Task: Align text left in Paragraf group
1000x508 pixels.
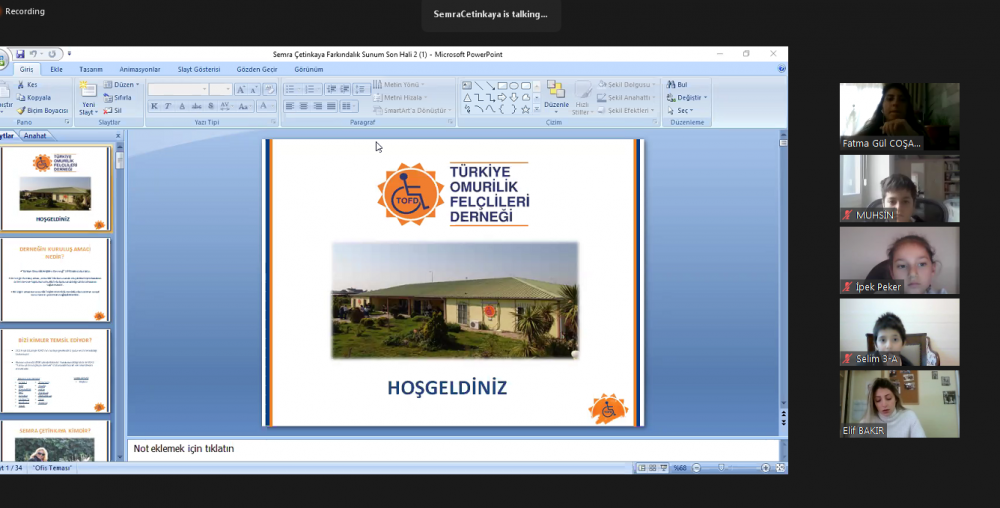Action: [290, 106]
